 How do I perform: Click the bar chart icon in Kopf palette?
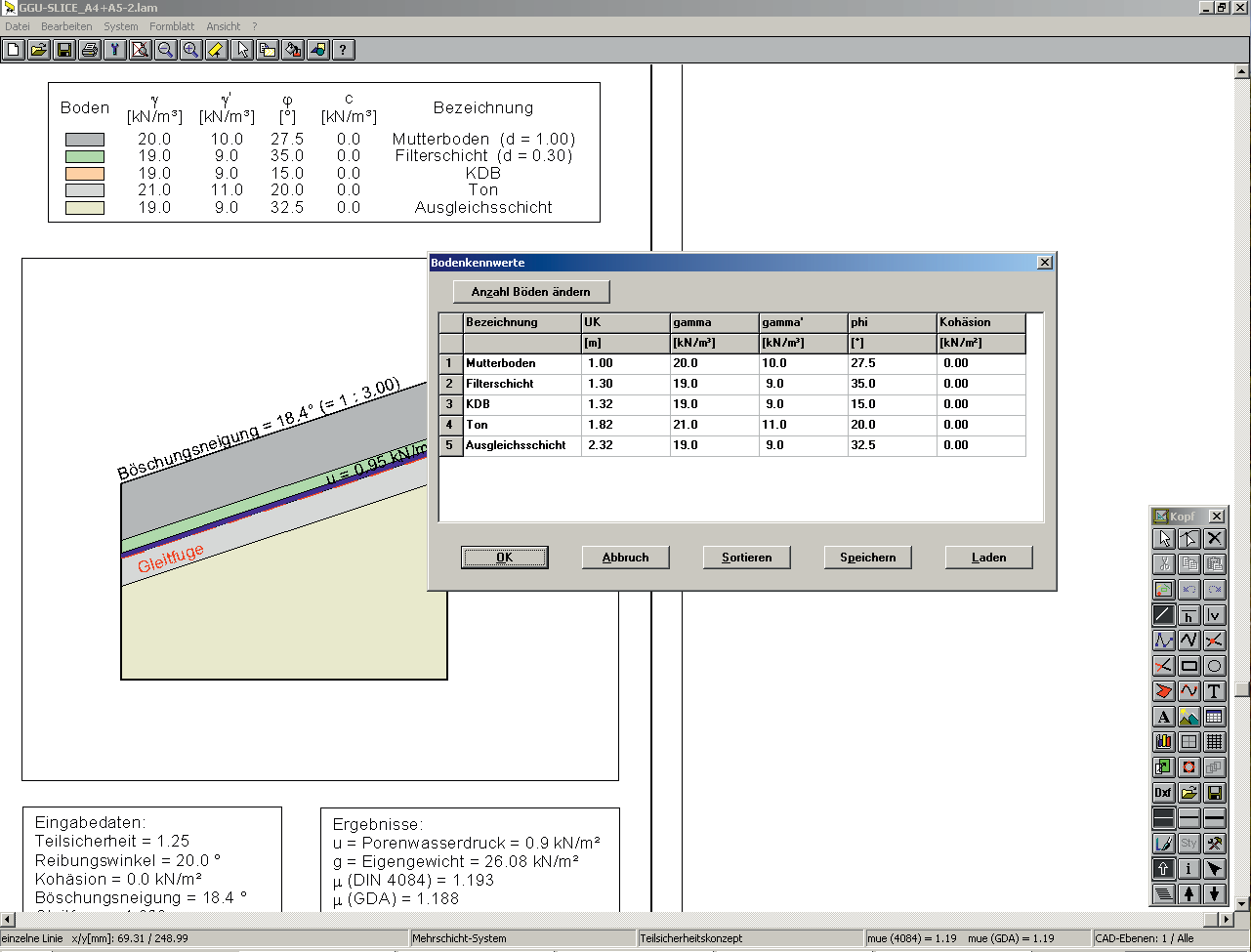1164,742
